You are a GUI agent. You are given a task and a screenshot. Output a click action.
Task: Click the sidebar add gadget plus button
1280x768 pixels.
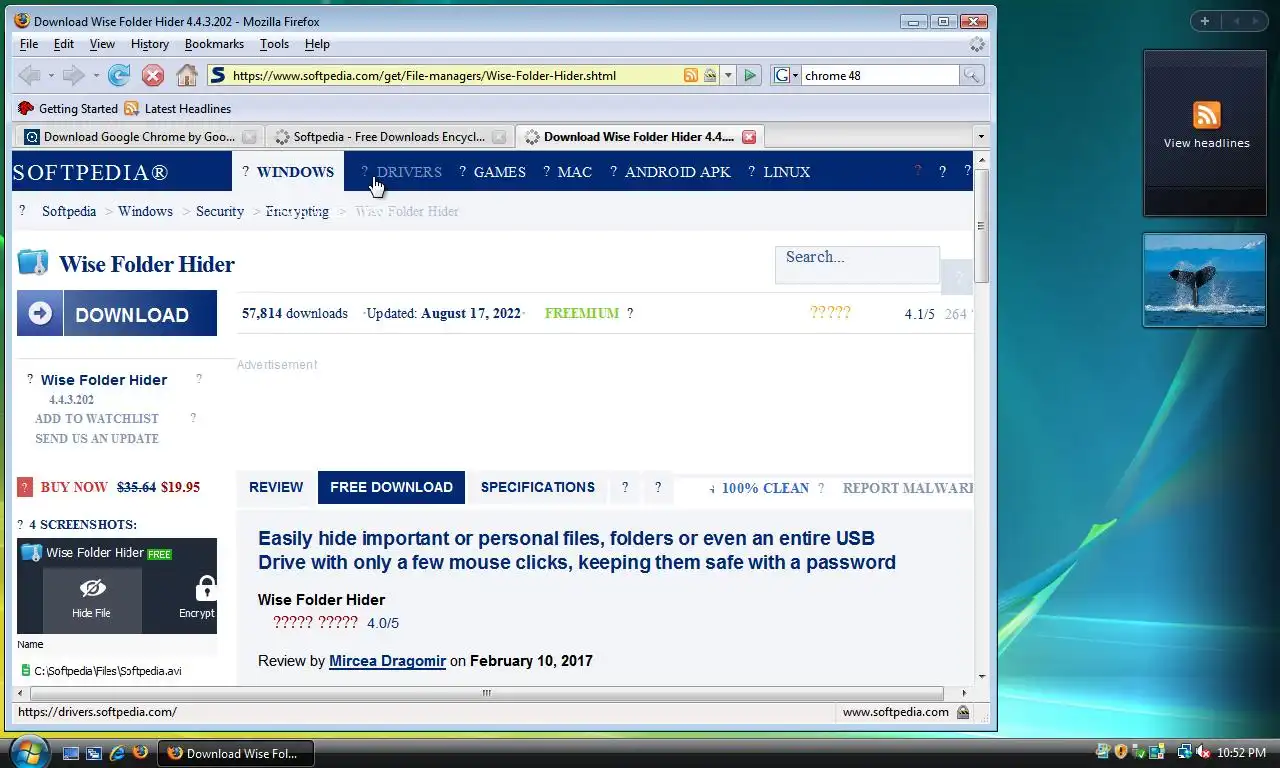[x=1205, y=21]
